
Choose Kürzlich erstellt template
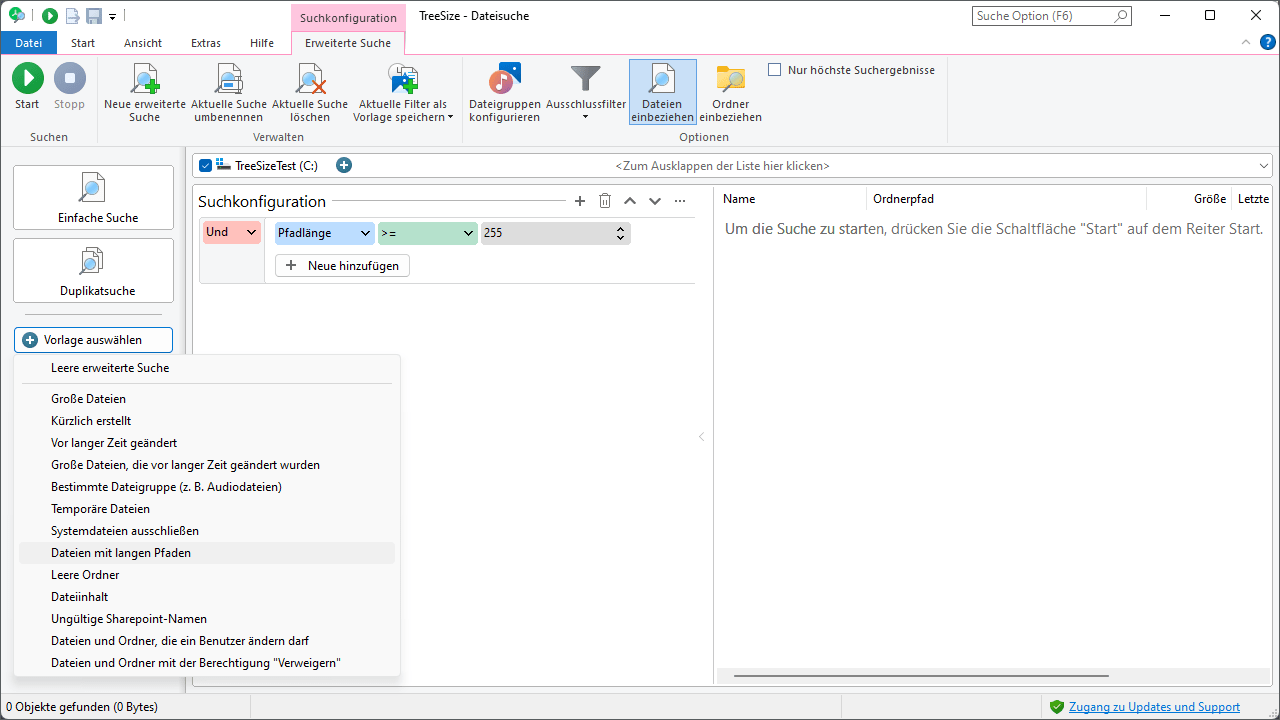[x=207, y=421]
